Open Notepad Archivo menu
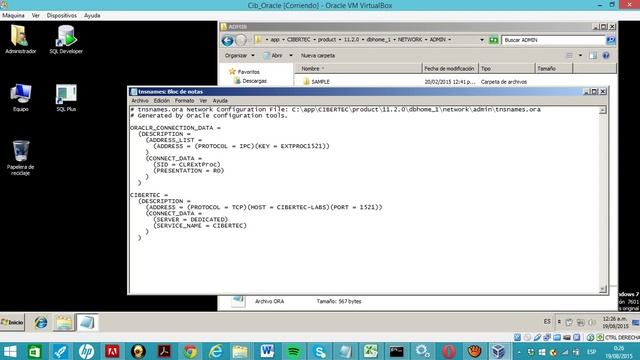Image resolution: width=640 pixels, height=360 pixels. click(x=140, y=100)
